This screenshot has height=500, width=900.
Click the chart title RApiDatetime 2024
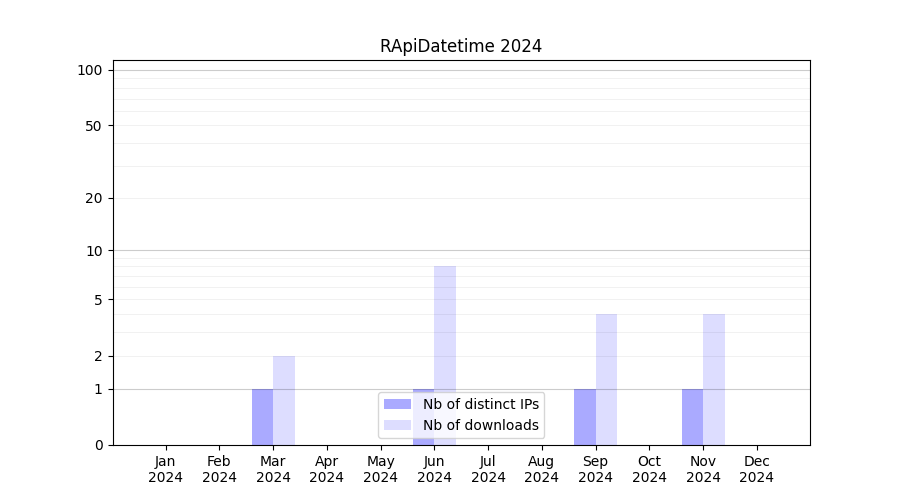point(460,46)
